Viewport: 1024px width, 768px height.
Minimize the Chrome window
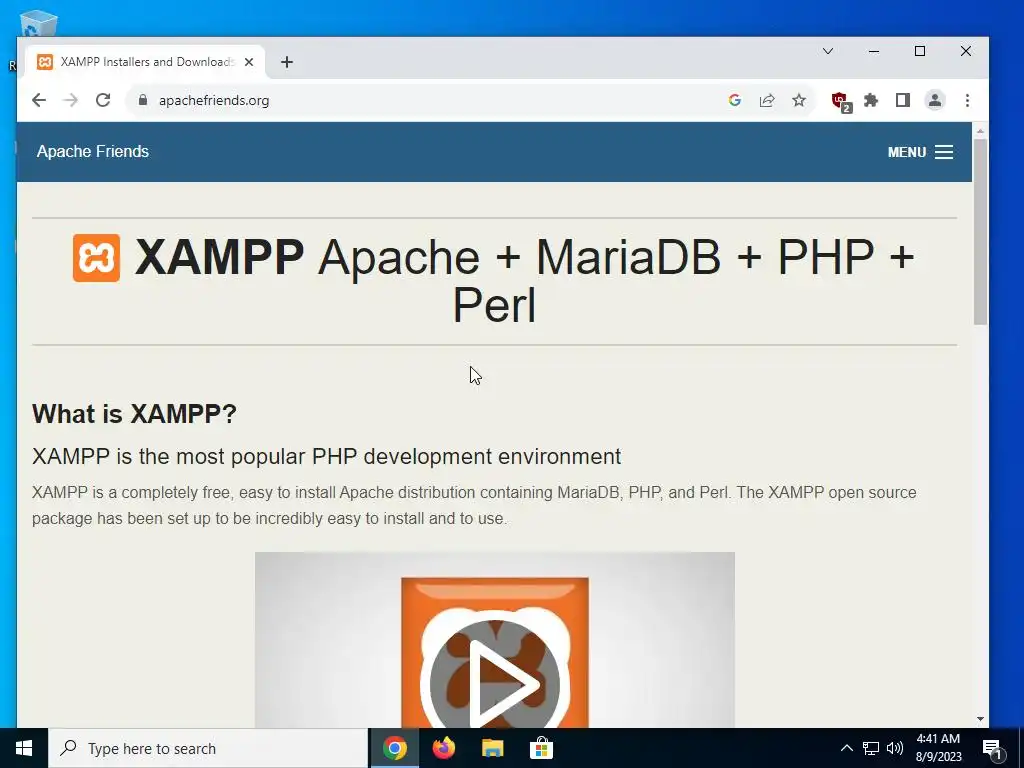coord(874,51)
